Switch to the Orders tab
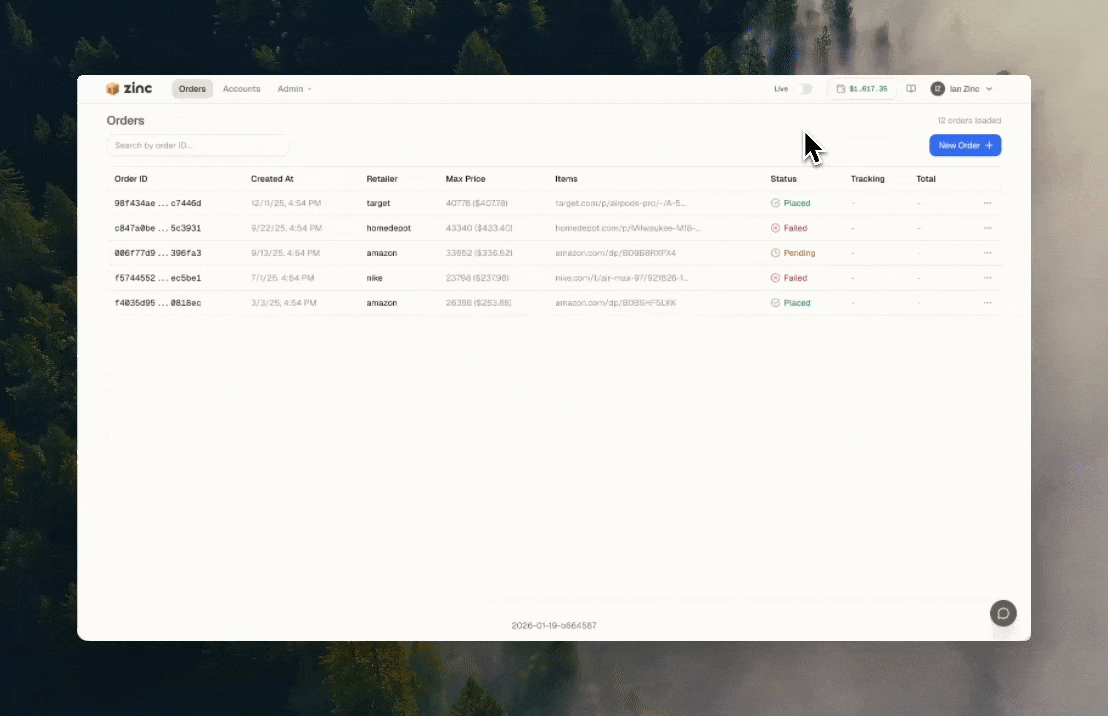The height and width of the screenshot is (716, 1108). tap(192, 89)
